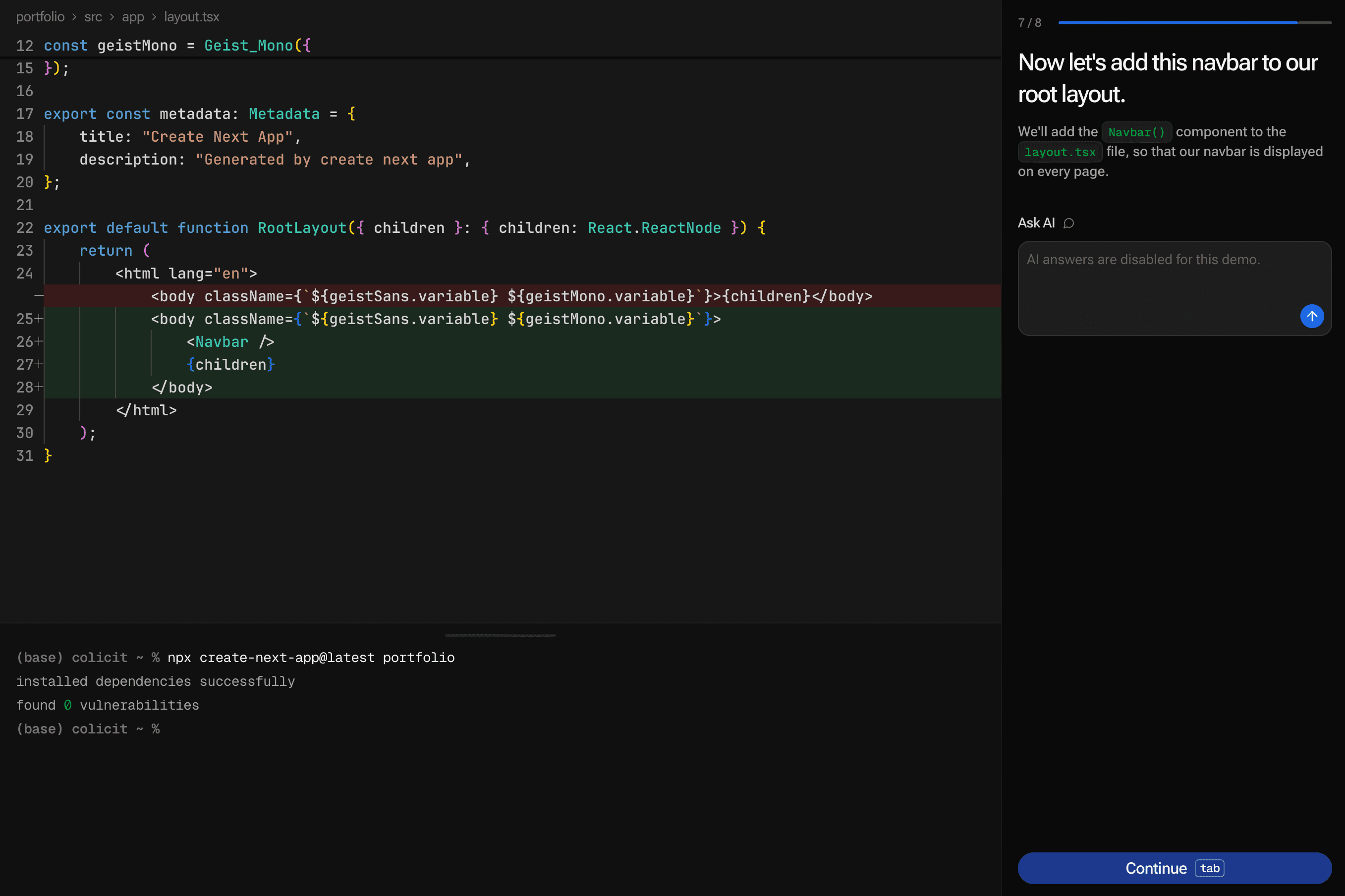This screenshot has height=896, width=1345.
Task: Click the chevron after portfolio breadcrumb
Action: pos(74,17)
